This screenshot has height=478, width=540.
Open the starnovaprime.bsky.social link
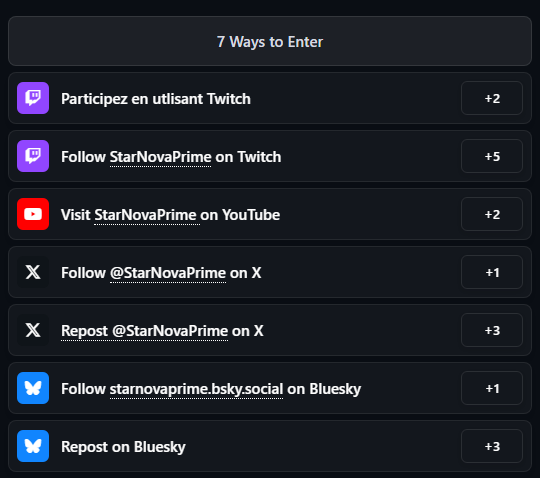coord(196,389)
